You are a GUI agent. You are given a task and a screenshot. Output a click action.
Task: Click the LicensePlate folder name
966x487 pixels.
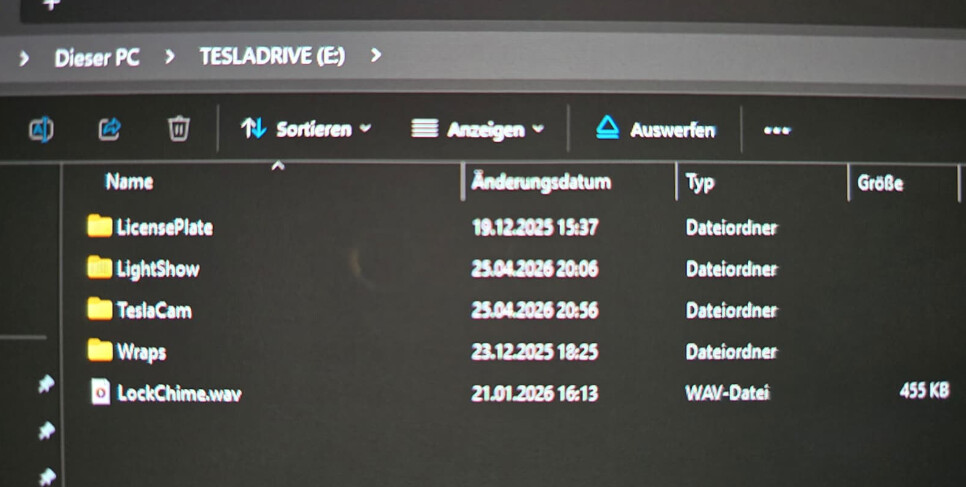(x=164, y=227)
